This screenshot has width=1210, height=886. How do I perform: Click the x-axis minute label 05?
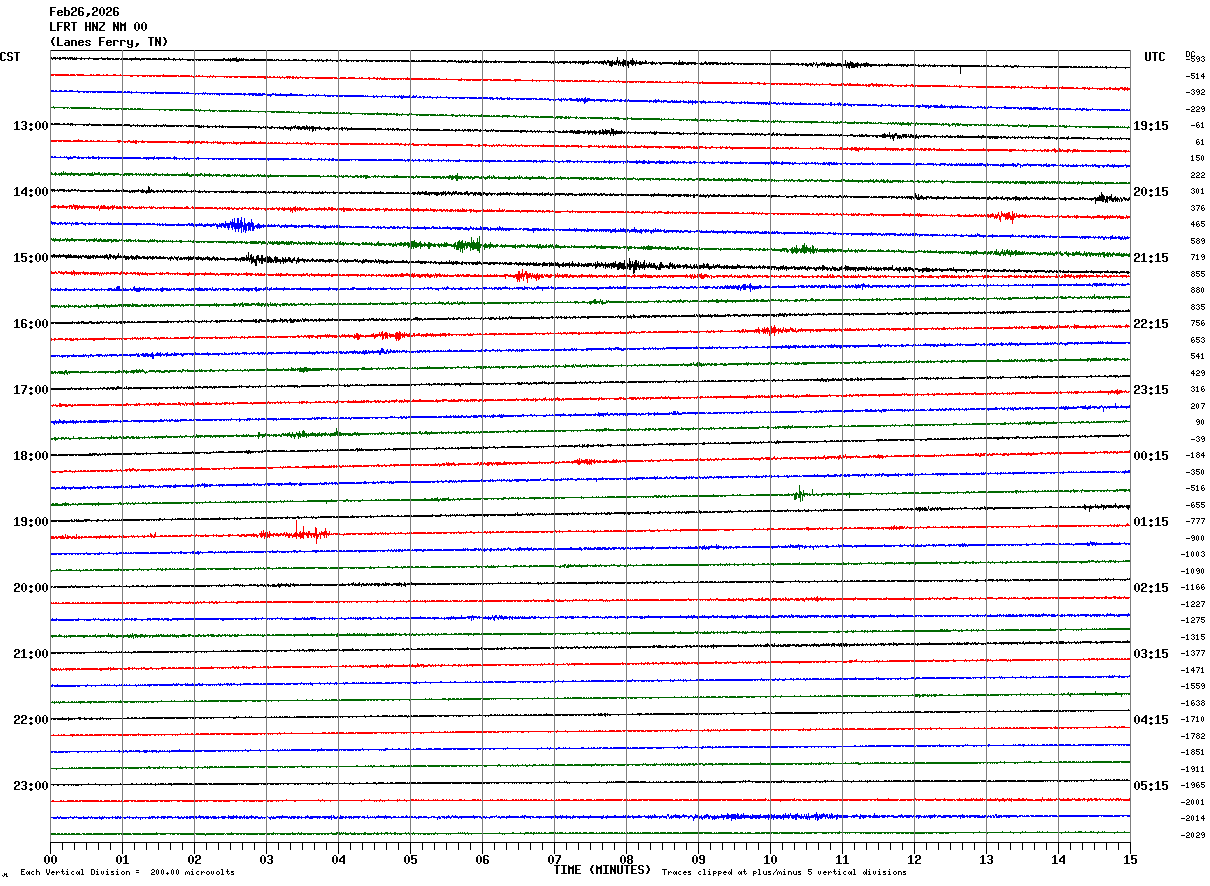pos(410,859)
